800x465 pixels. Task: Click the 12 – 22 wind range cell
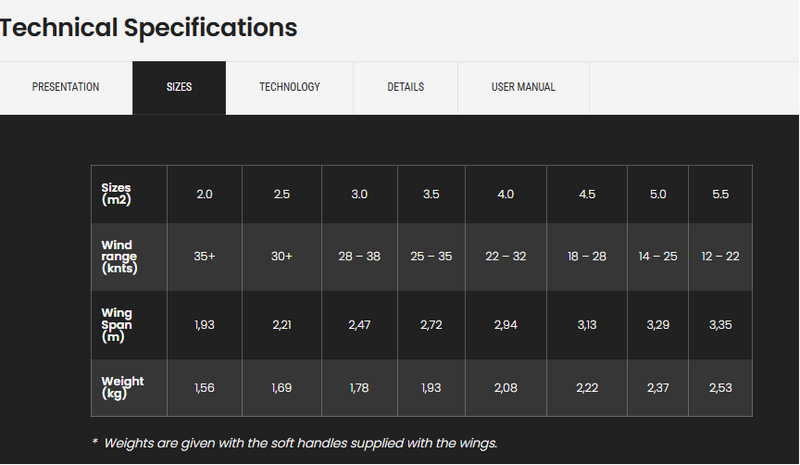pos(720,256)
